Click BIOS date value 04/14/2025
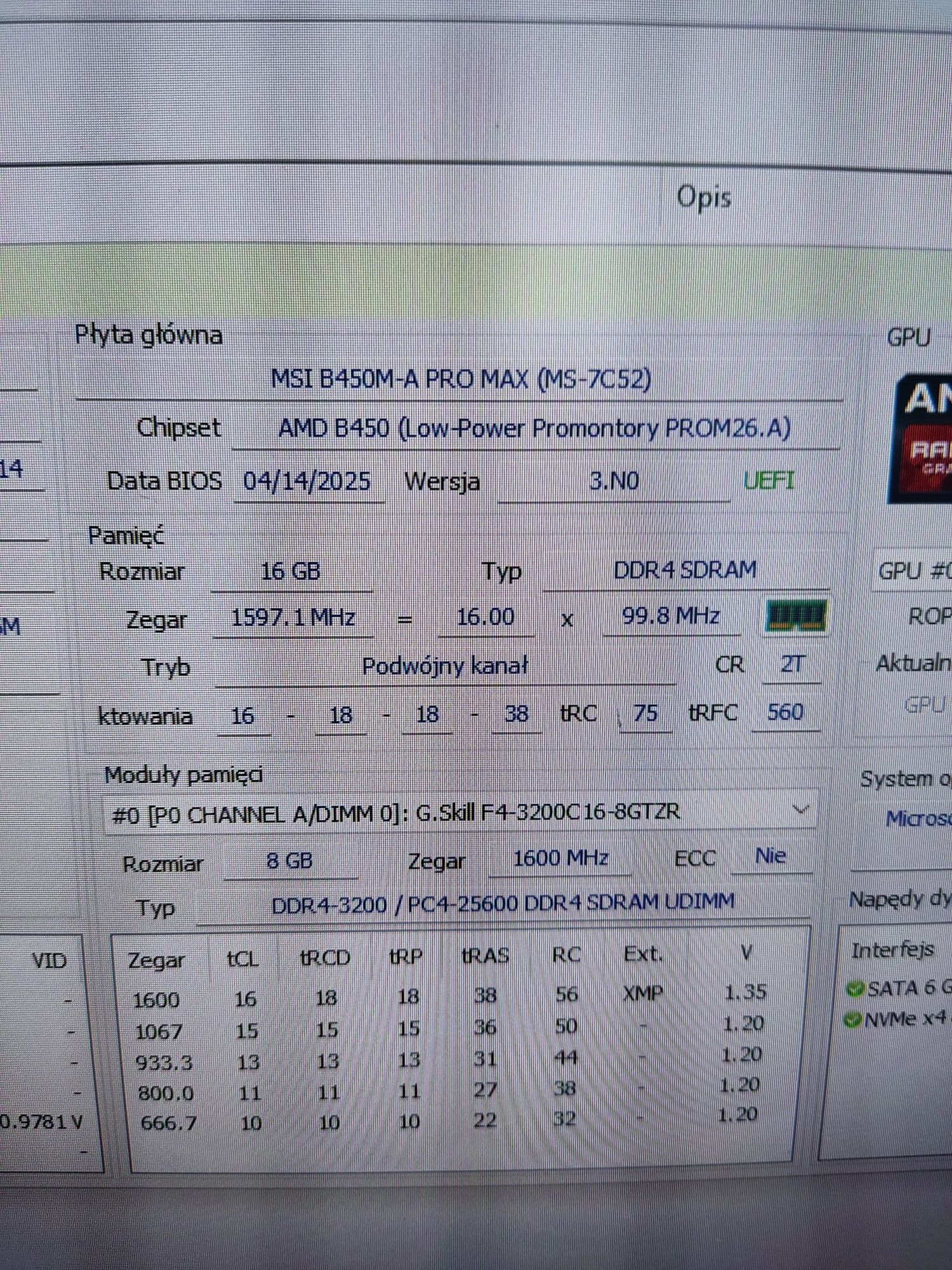Viewport: 952px width, 1270px height. pos(307,481)
